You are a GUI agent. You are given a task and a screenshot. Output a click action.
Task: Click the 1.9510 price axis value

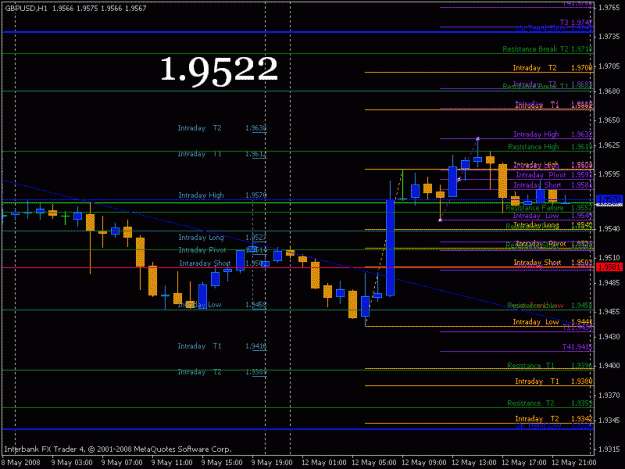pyautogui.click(x=609, y=257)
